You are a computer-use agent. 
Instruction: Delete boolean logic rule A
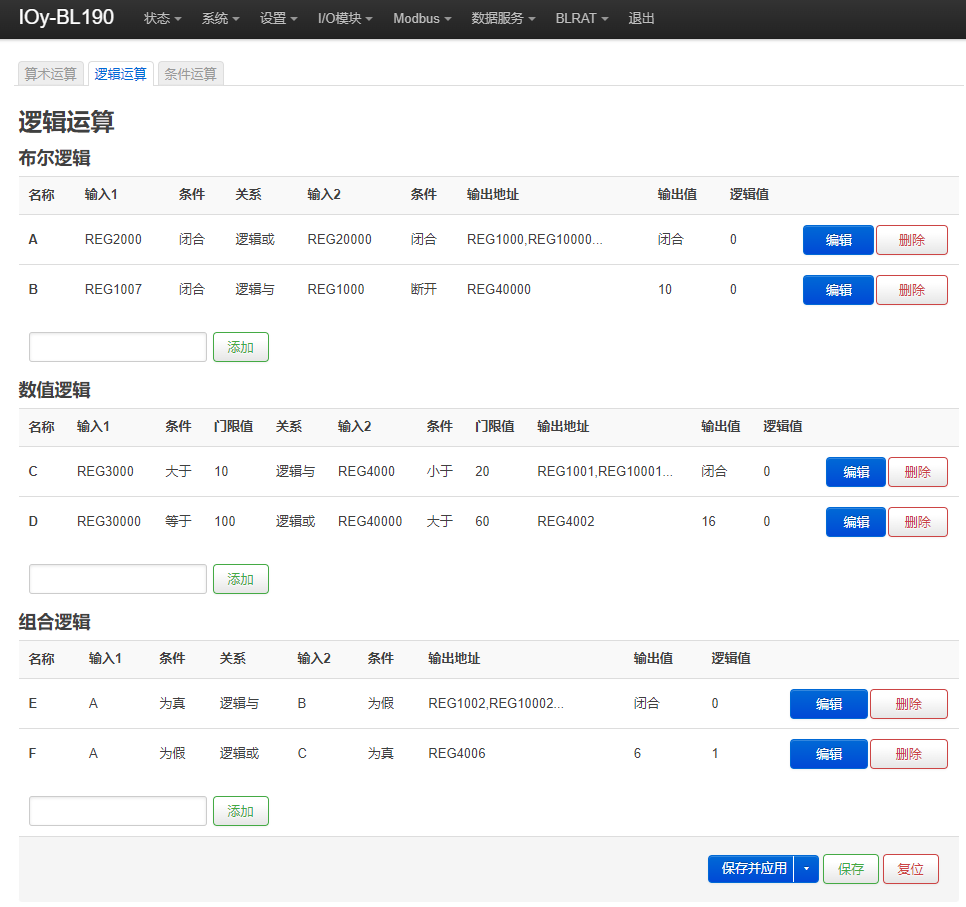[912, 240]
